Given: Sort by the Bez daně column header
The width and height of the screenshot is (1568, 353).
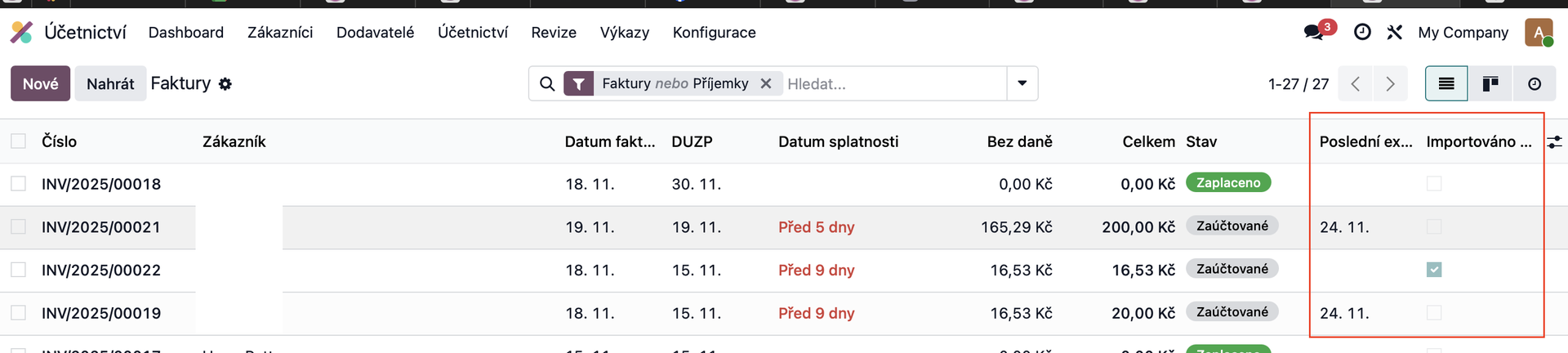Looking at the screenshot, I should click(x=1020, y=141).
